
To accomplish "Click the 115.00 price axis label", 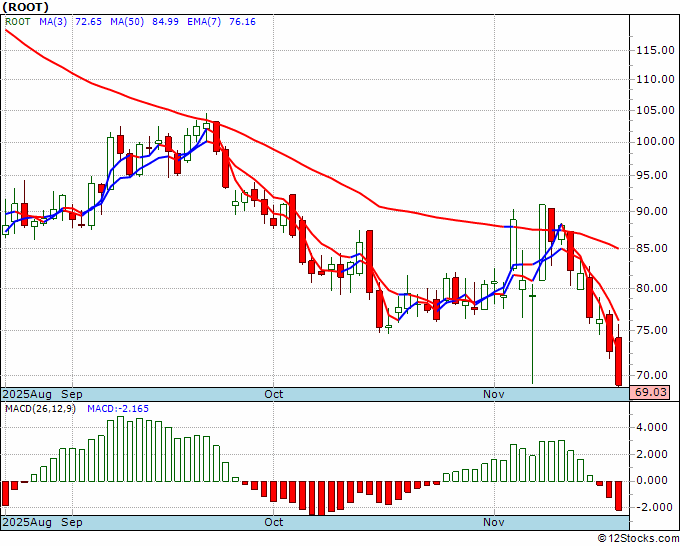I will click(x=655, y=51).
